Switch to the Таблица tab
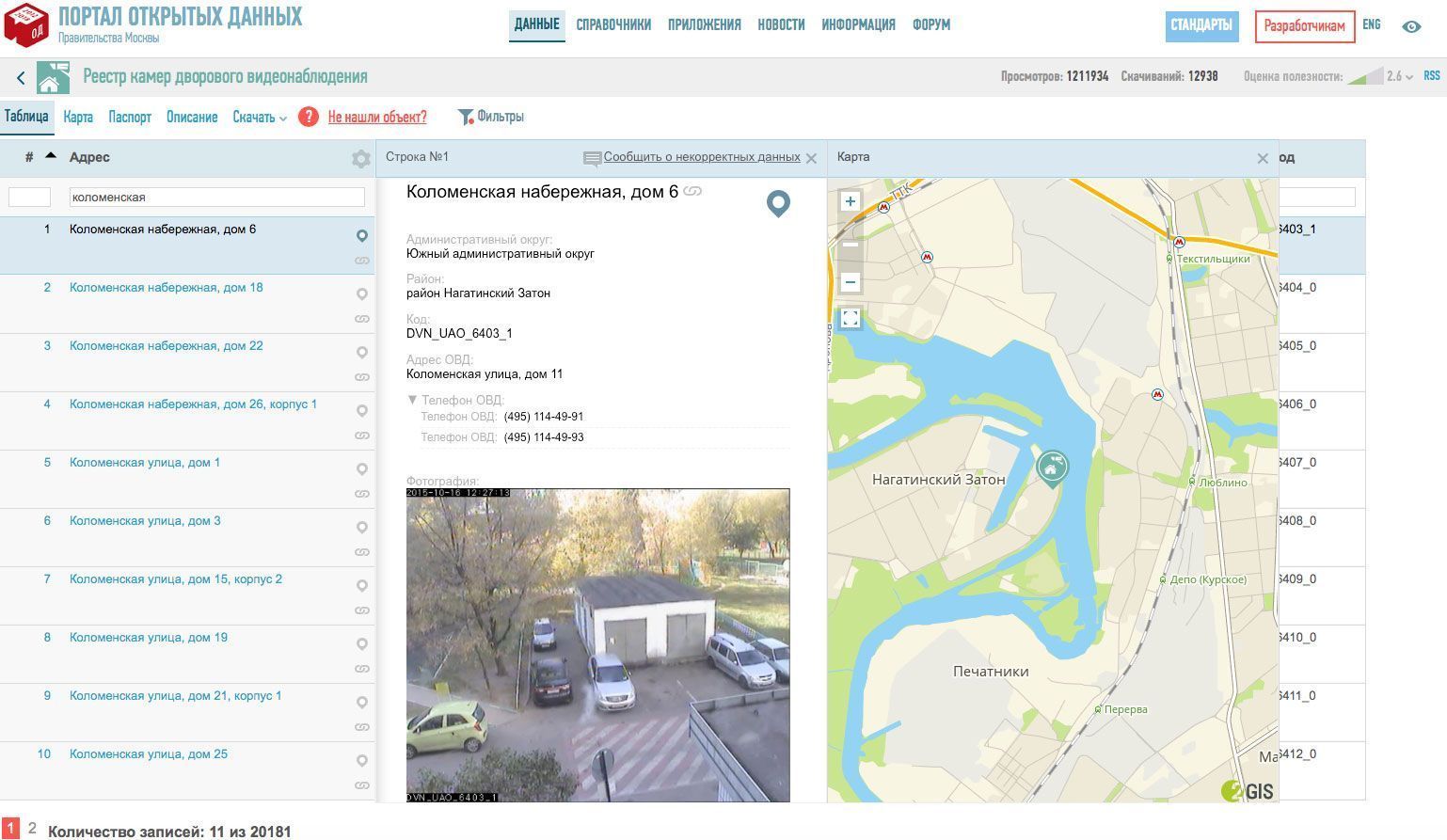 click(x=26, y=117)
